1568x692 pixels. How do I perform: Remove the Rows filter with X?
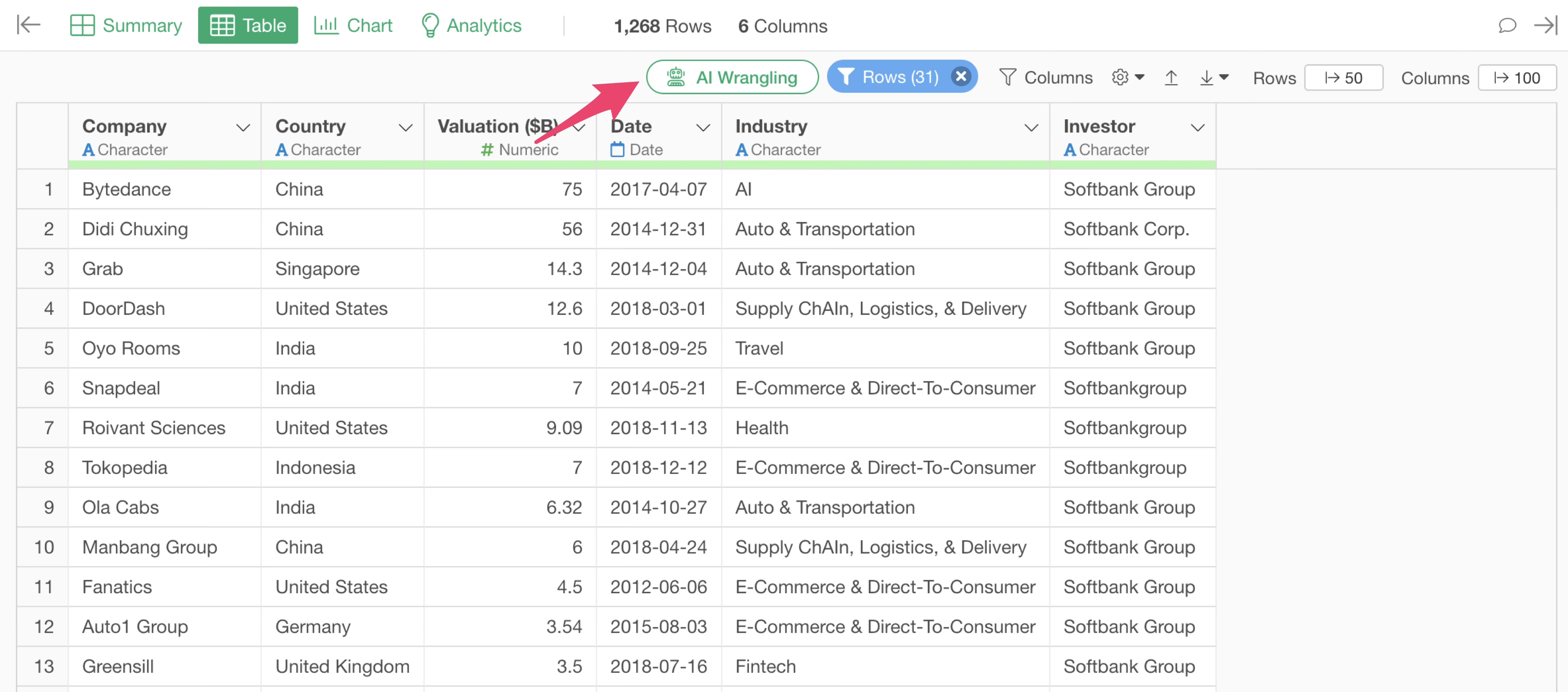[x=961, y=77]
